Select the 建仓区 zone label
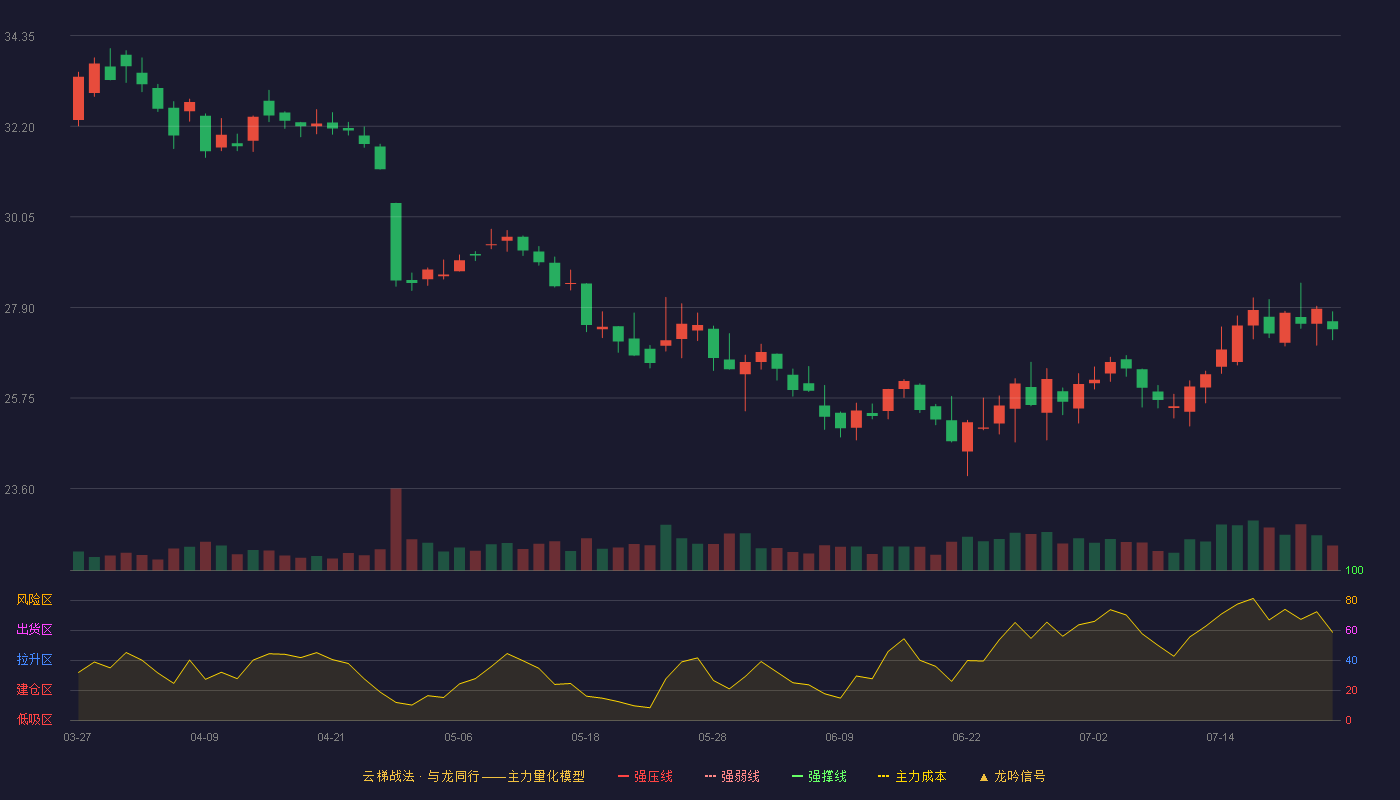 (34, 690)
